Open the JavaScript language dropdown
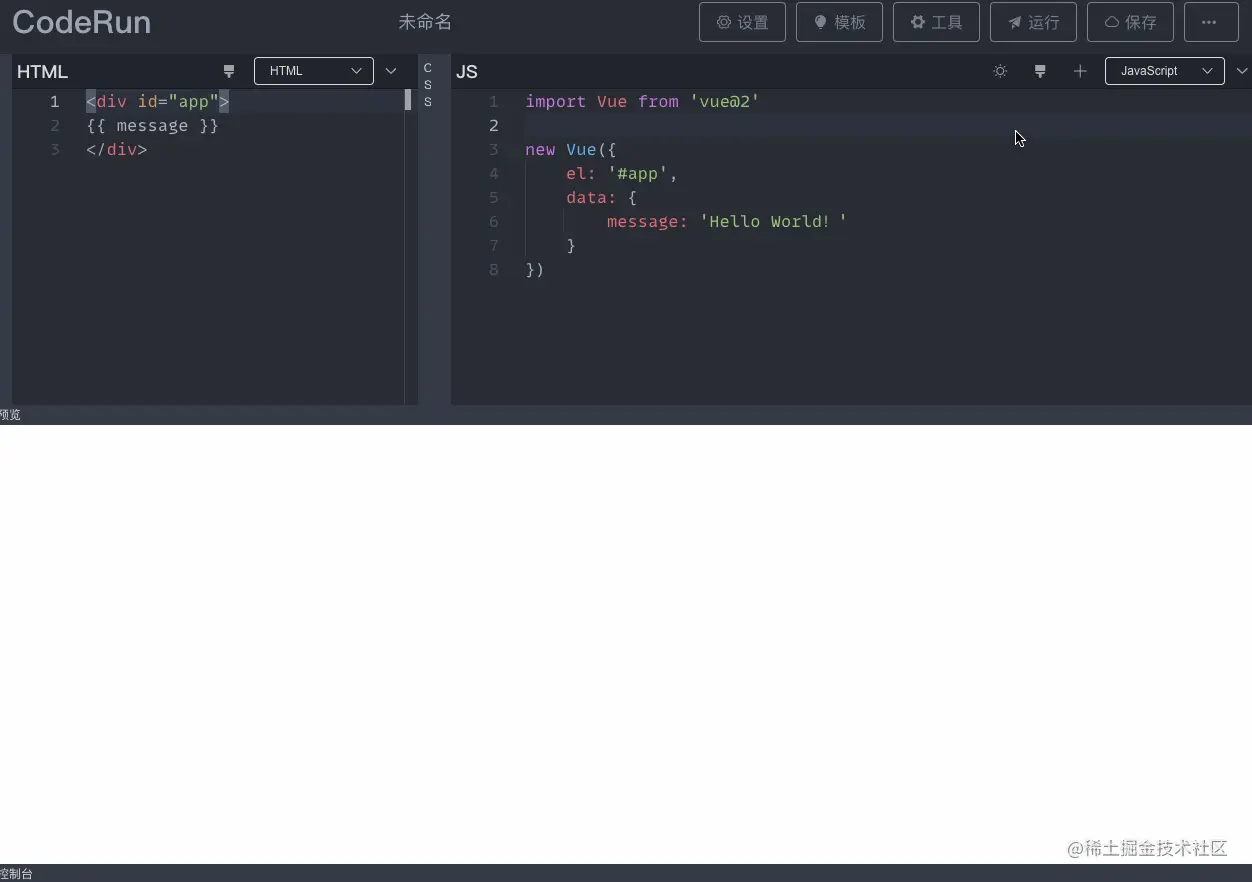This screenshot has width=1252, height=882. [x=1165, y=71]
